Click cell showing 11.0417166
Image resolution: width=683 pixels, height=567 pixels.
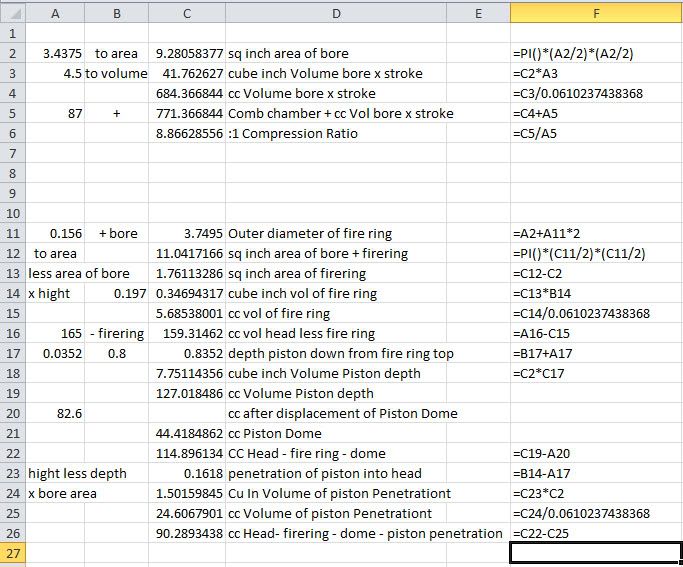click(x=189, y=254)
